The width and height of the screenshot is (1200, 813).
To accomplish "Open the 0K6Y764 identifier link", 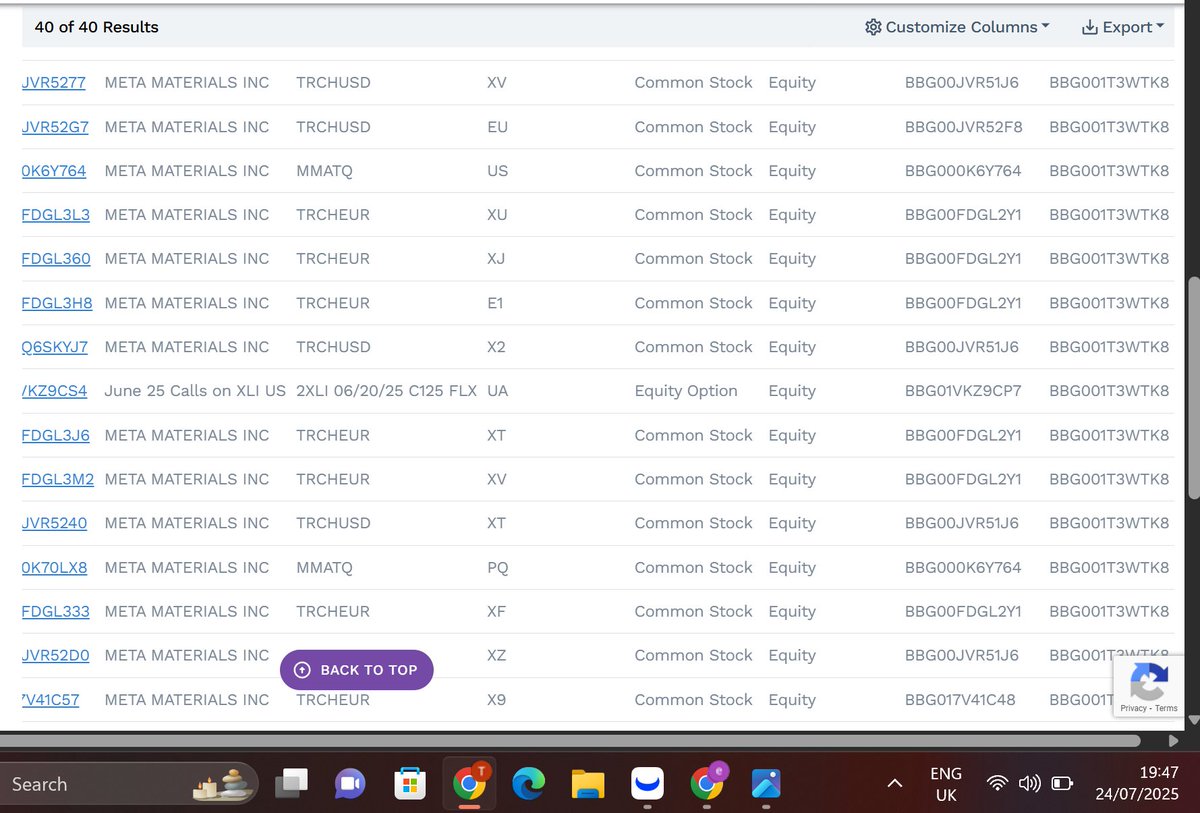I will (x=54, y=171).
